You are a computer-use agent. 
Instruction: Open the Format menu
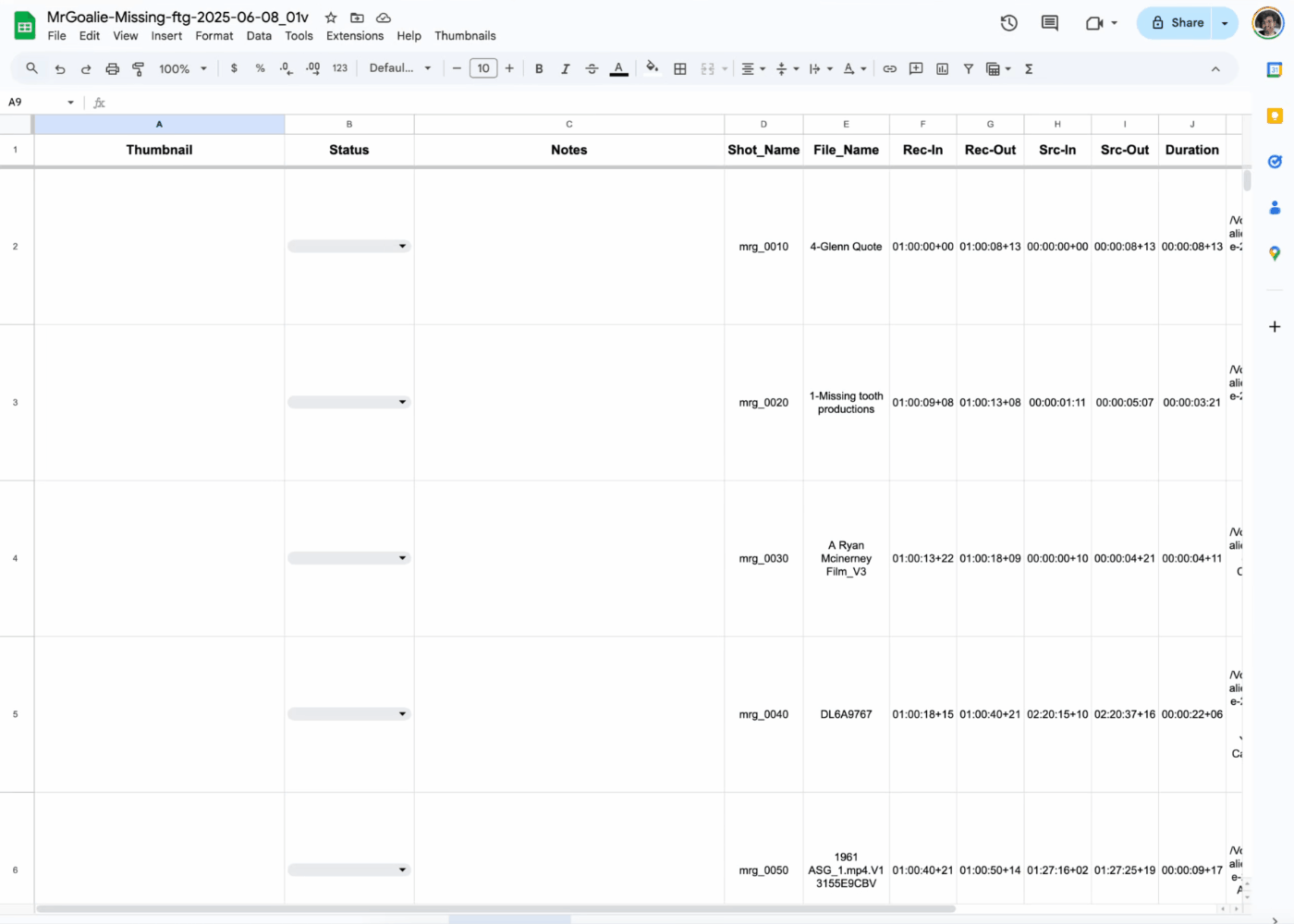214,36
